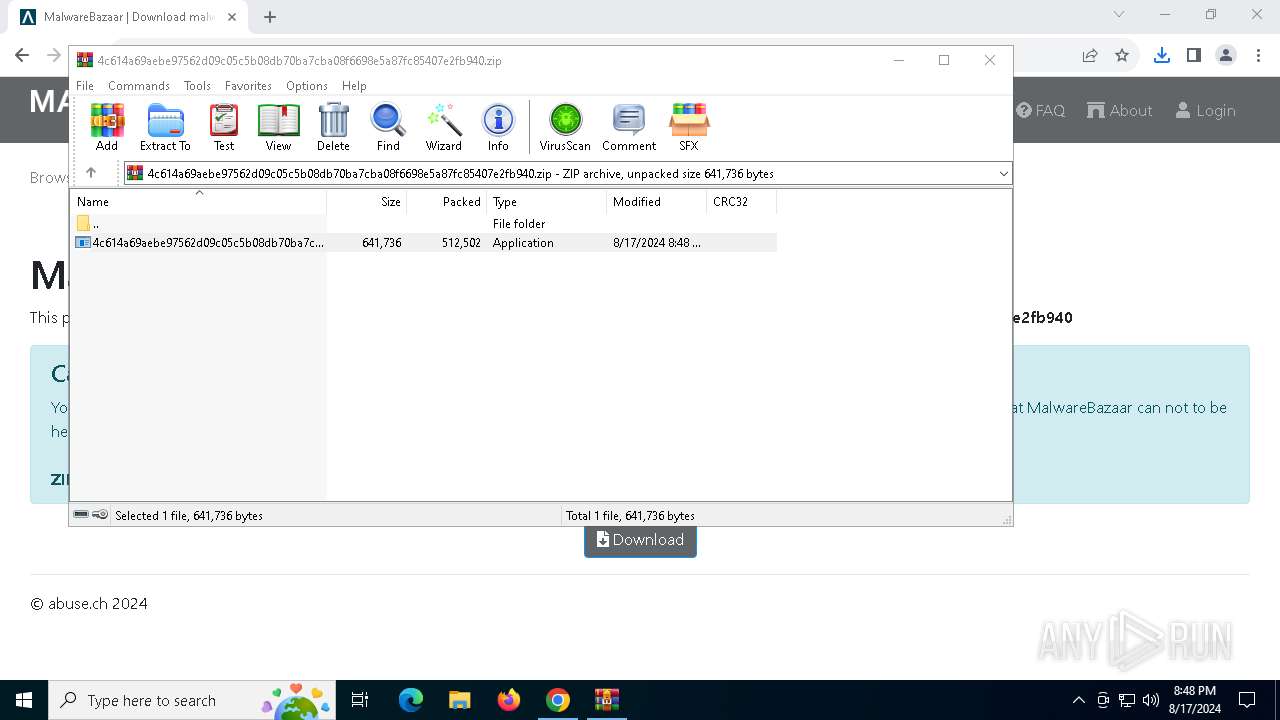Click the Delete trash can icon
The width and height of the screenshot is (1280, 720).
[x=333, y=127]
